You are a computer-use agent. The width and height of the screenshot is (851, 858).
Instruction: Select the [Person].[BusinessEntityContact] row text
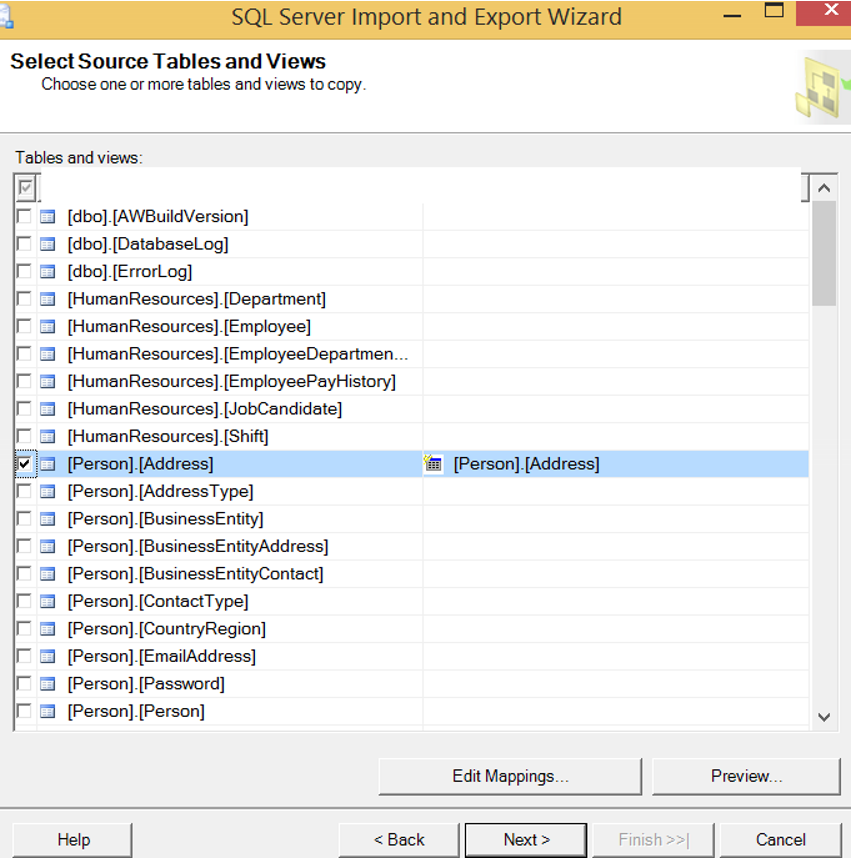[195, 574]
